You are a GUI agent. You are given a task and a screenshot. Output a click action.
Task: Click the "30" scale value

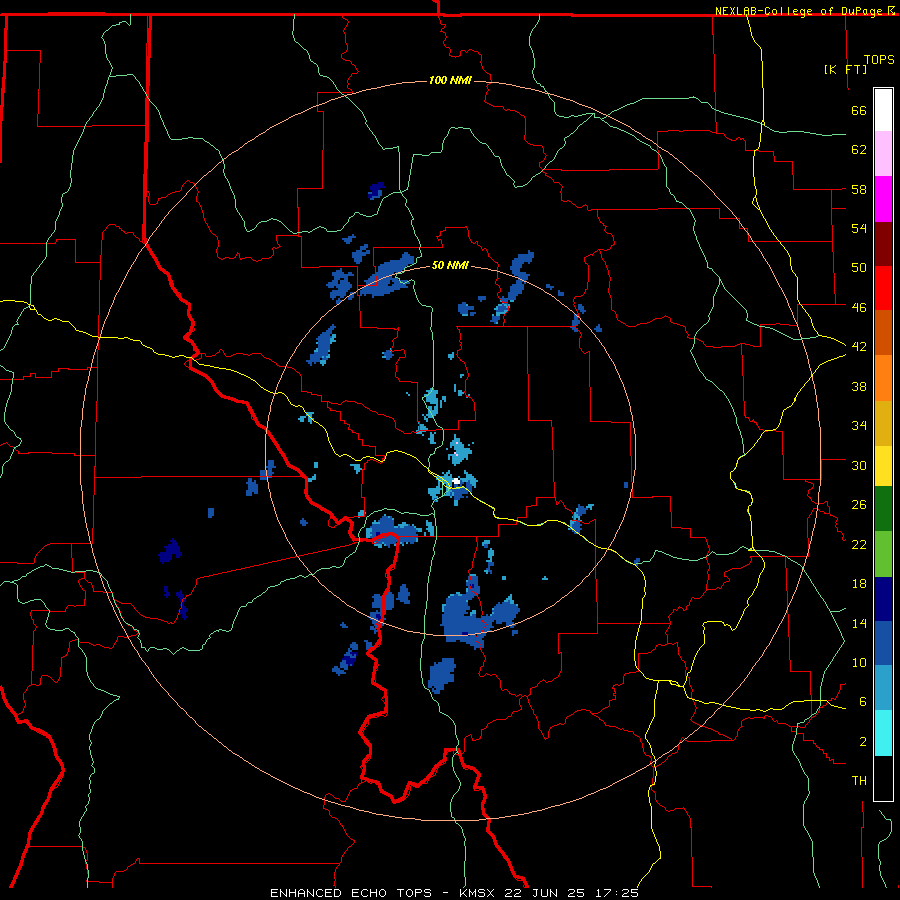(859, 465)
